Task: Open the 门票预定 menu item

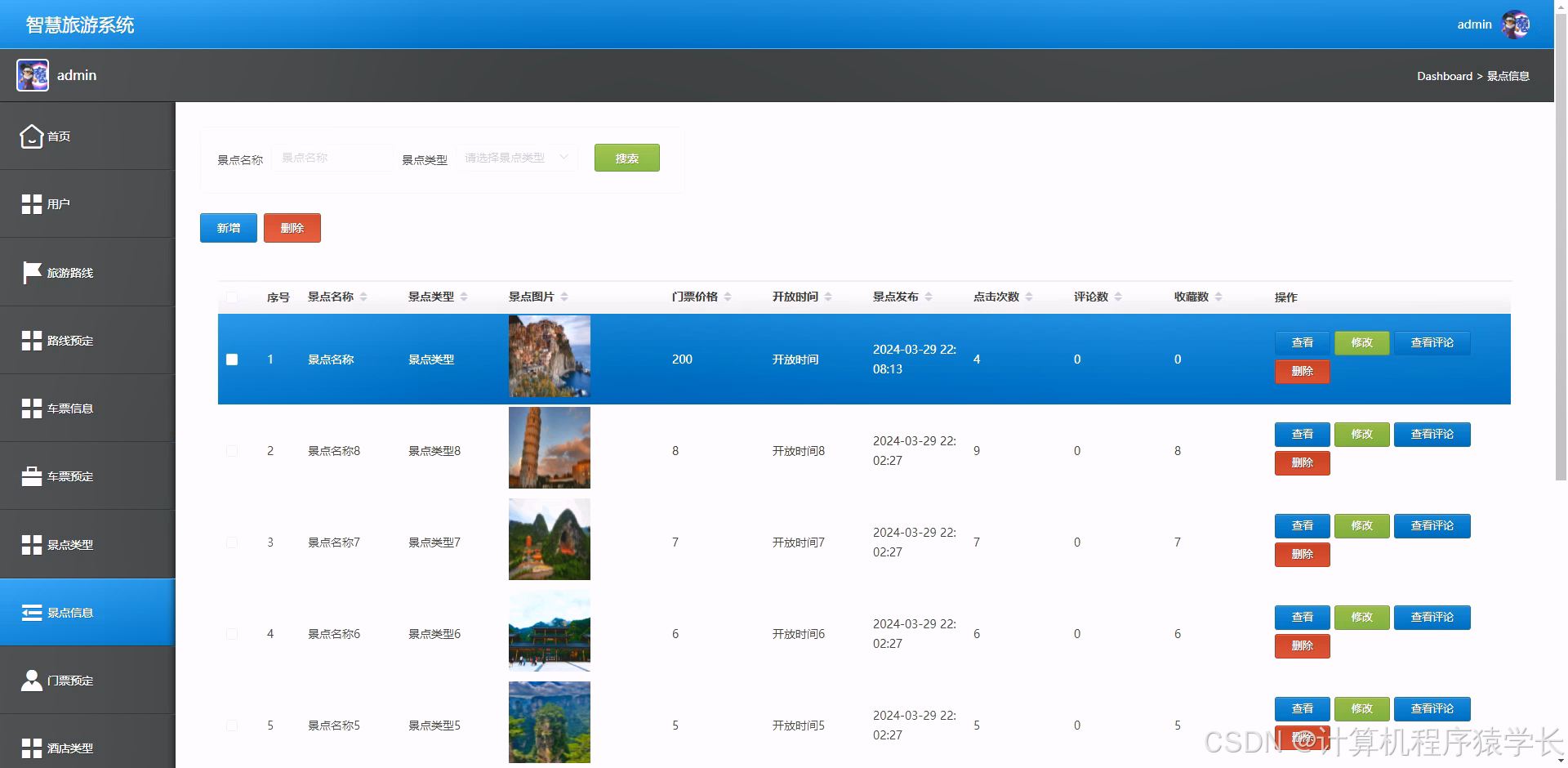Action: 87,681
